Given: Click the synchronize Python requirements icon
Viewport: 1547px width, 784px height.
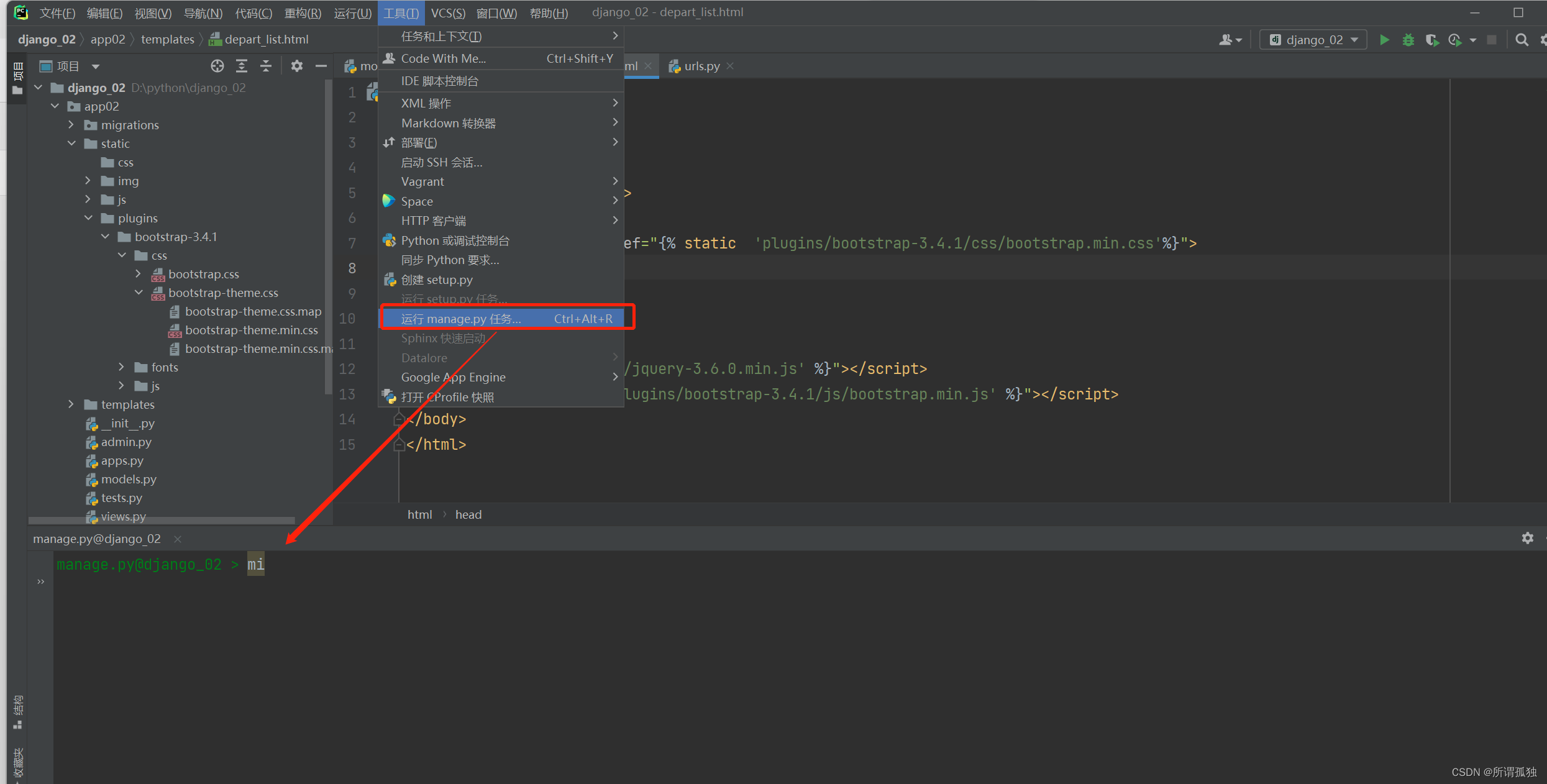Looking at the screenshot, I should (448, 260).
